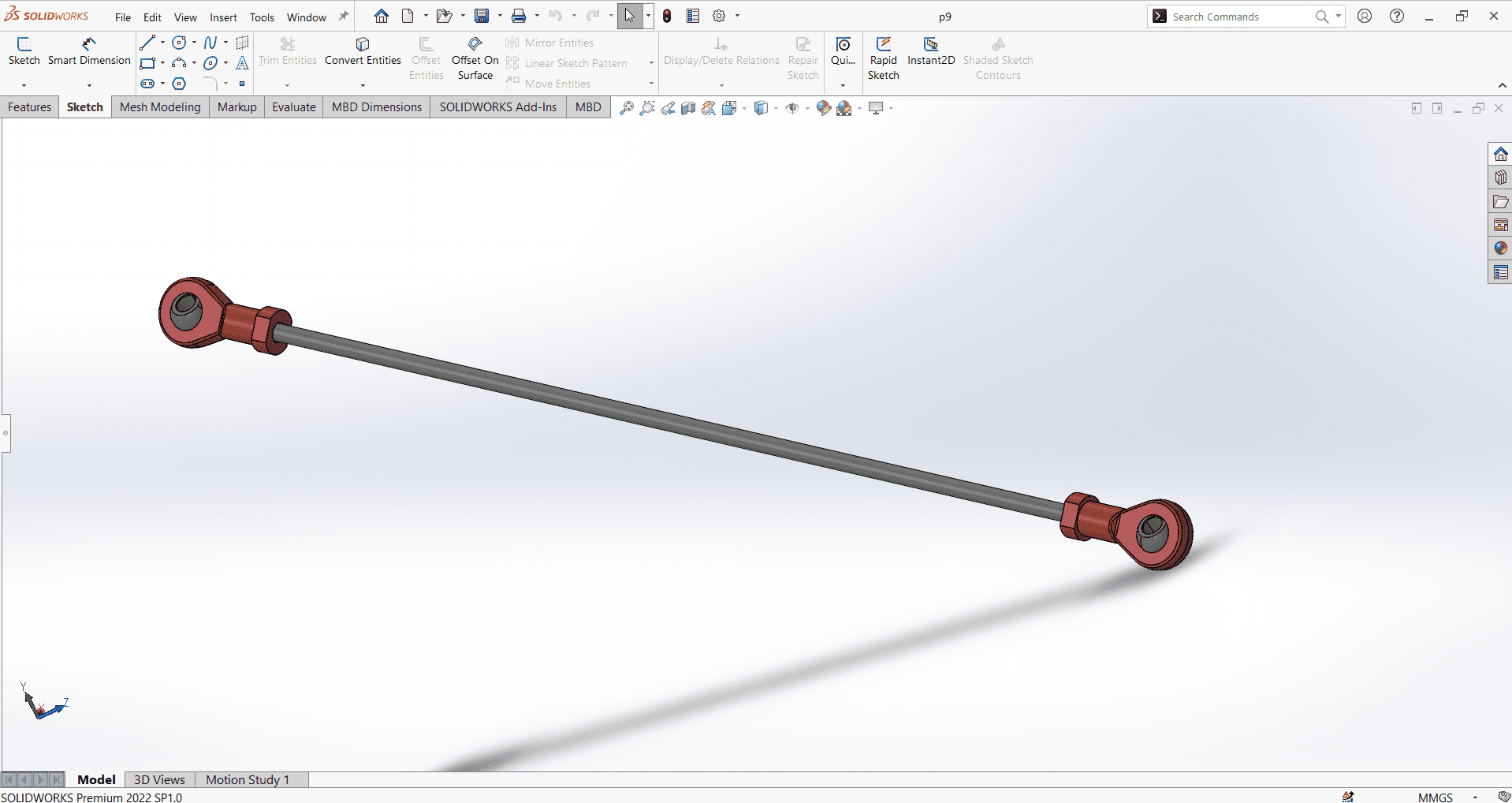This screenshot has width=1512, height=803.
Task: Click the Print icon
Action: (x=519, y=16)
